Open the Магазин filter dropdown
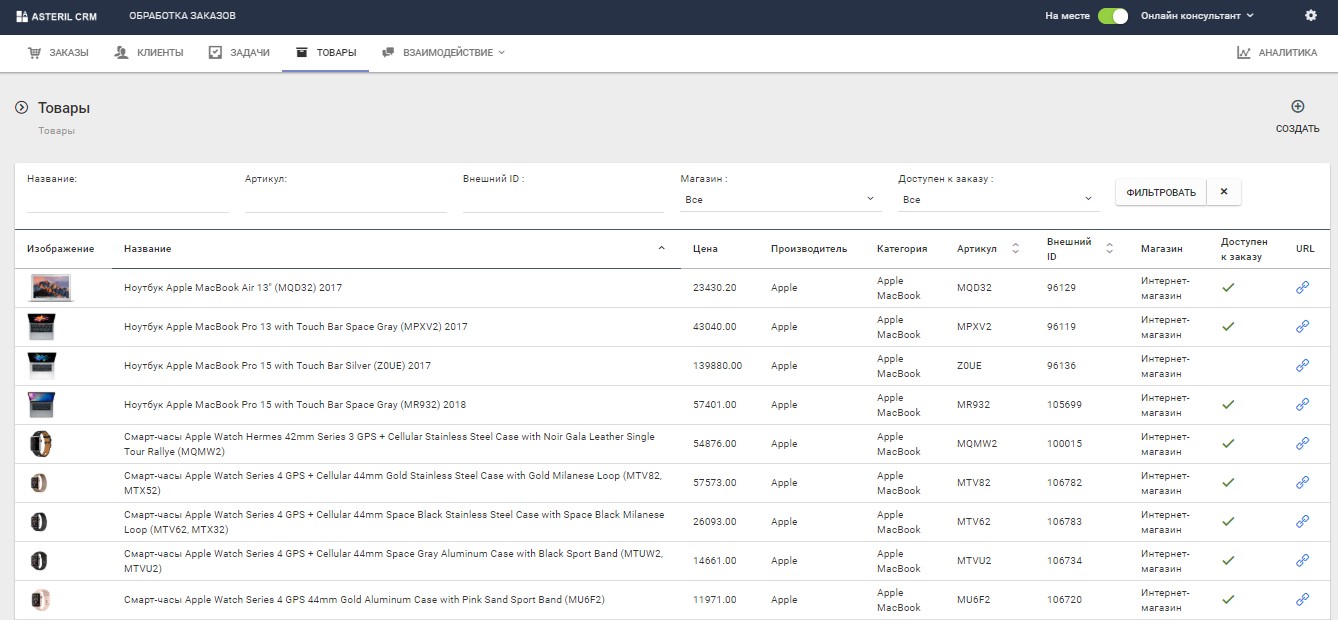 point(780,200)
